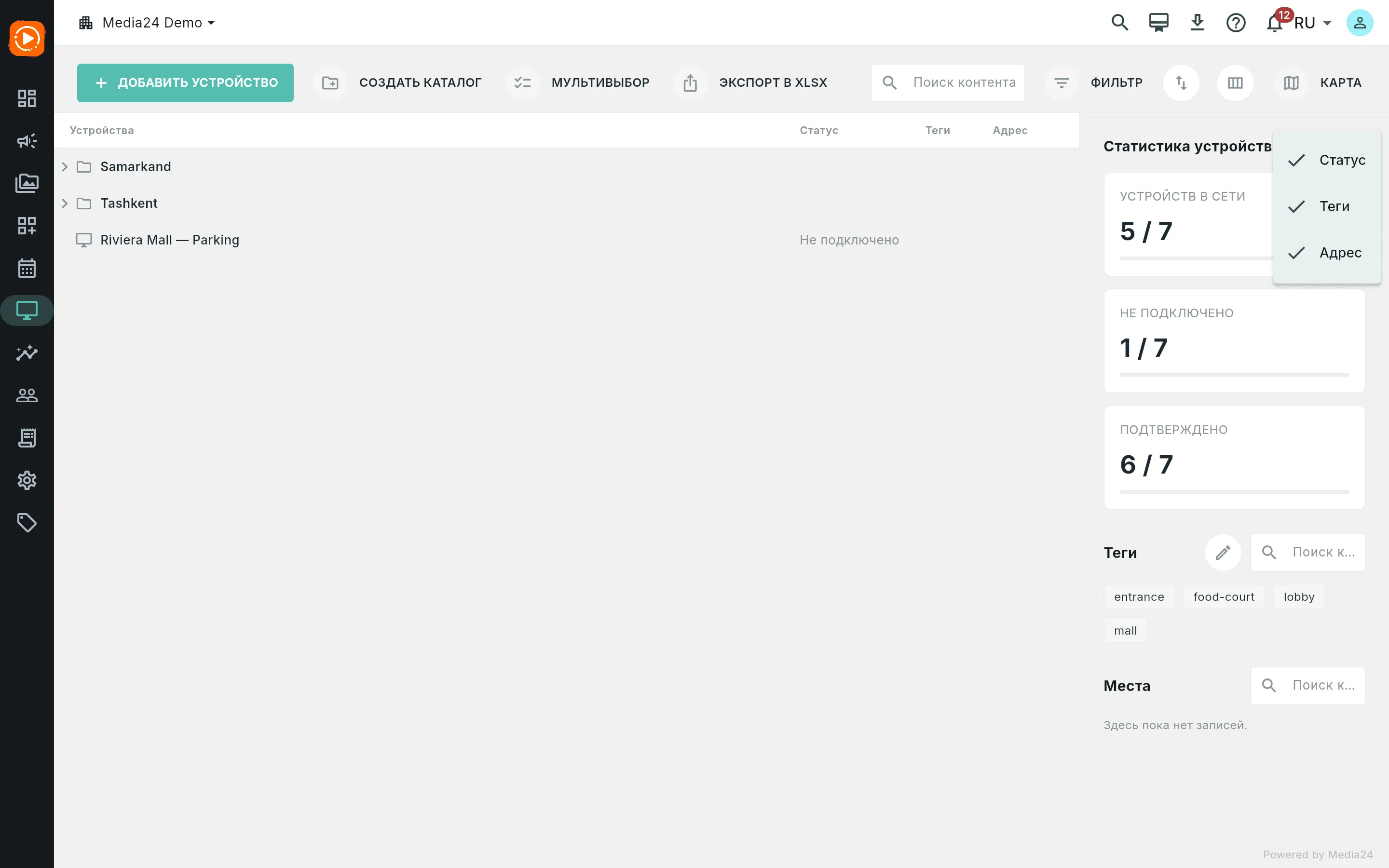Focus the Поиск контента search field
1389x868 pixels.
pyautogui.click(x=948, y=82)
